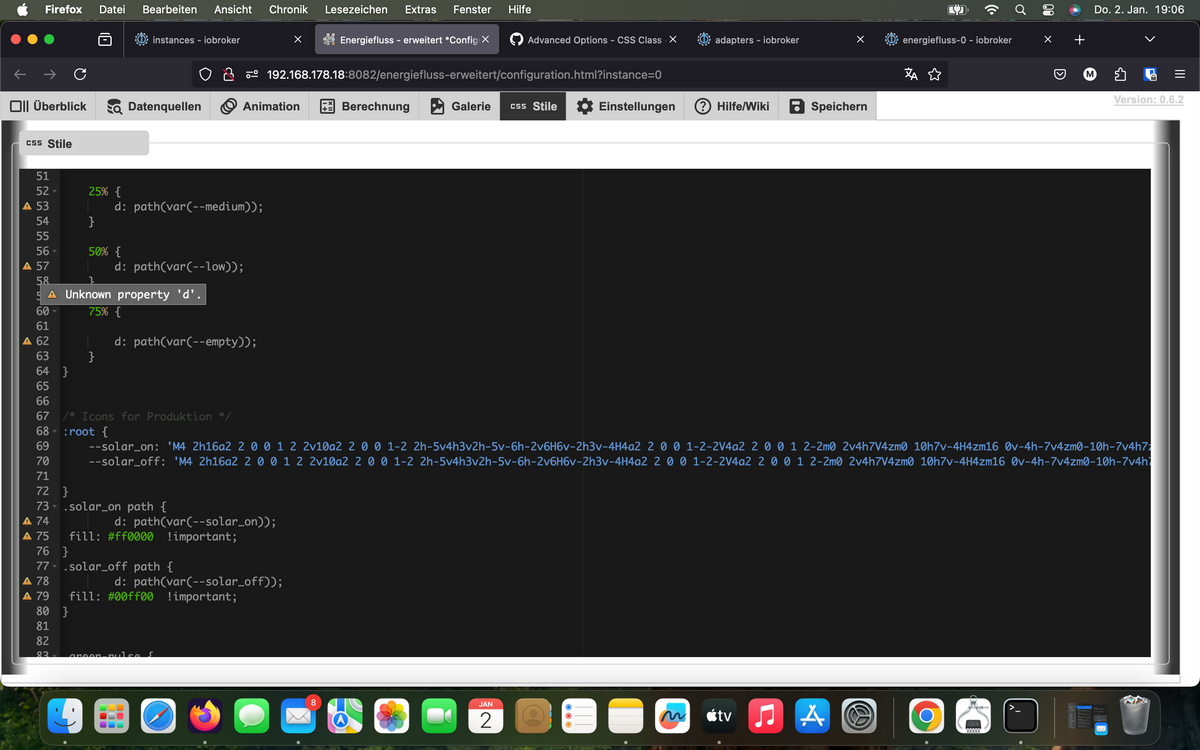The image size is (1200, 750).
Task: Open the Galerie tab
Action: (x=460, y=106)
